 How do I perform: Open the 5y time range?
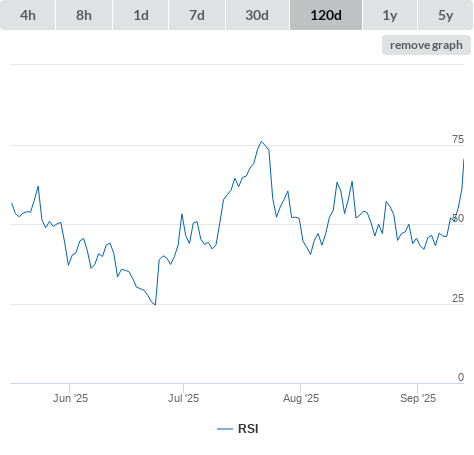(446, 15)
